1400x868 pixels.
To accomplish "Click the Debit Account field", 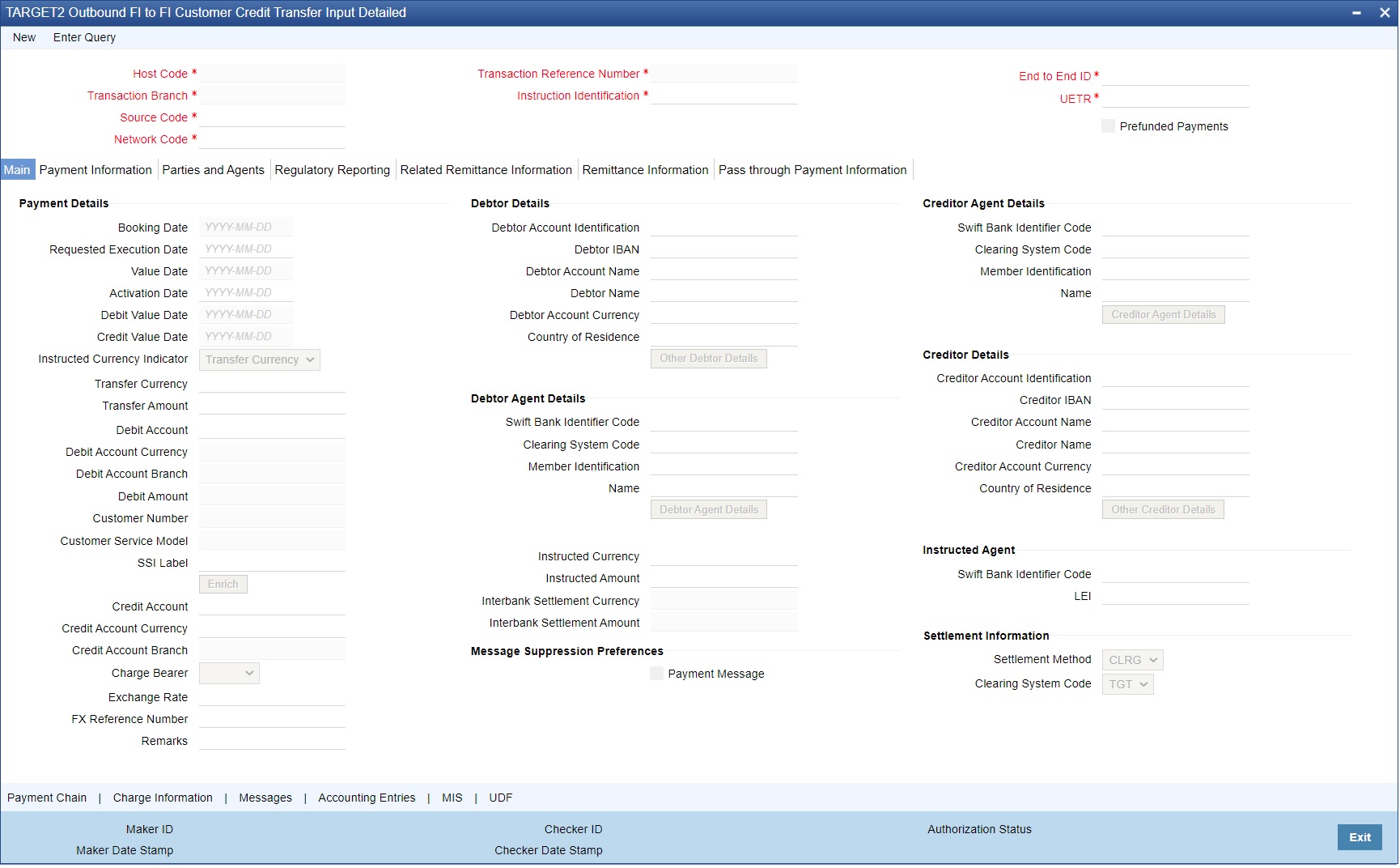I will coord(272,430).
